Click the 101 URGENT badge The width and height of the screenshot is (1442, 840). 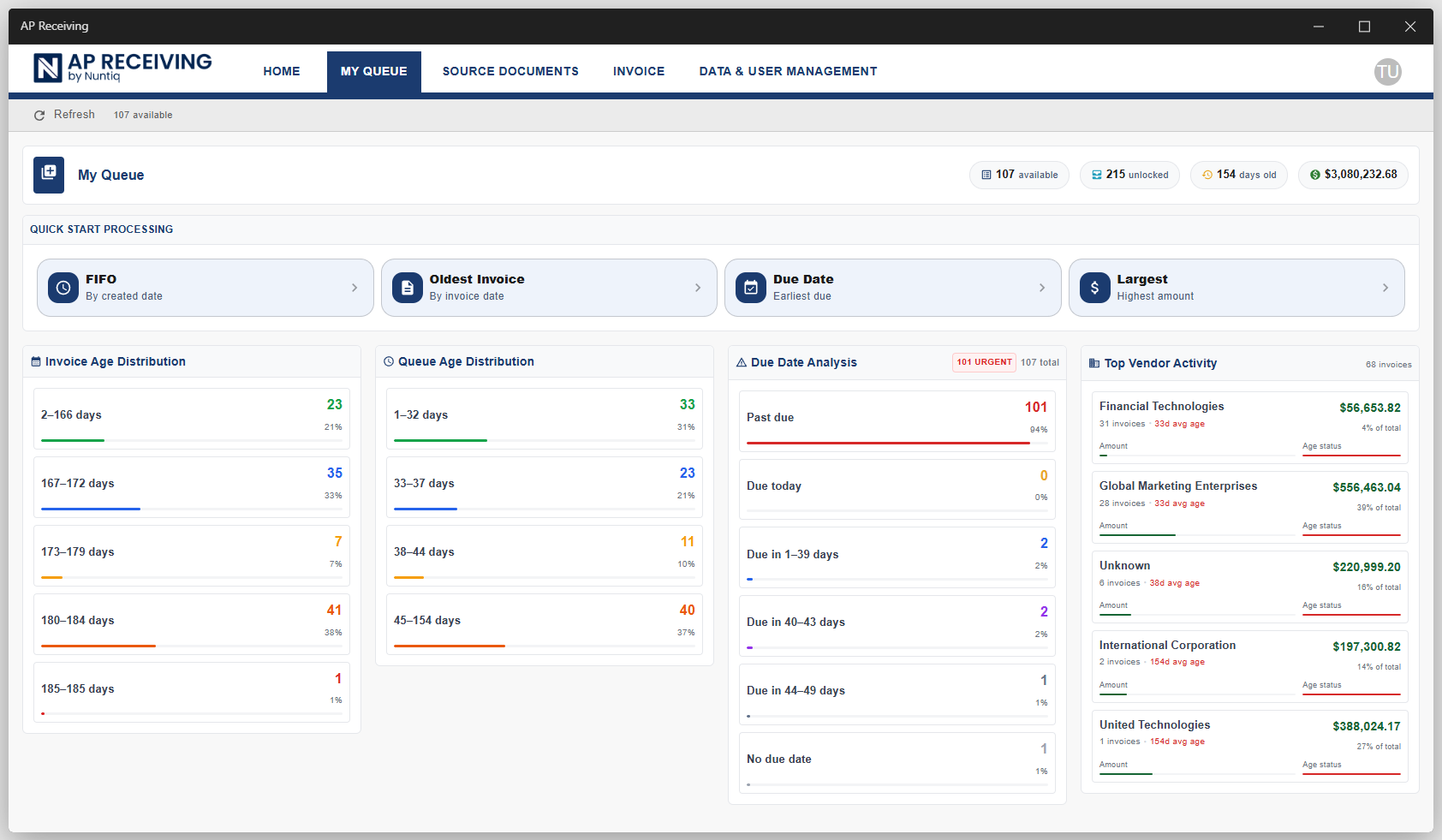(x=983, y=361)
